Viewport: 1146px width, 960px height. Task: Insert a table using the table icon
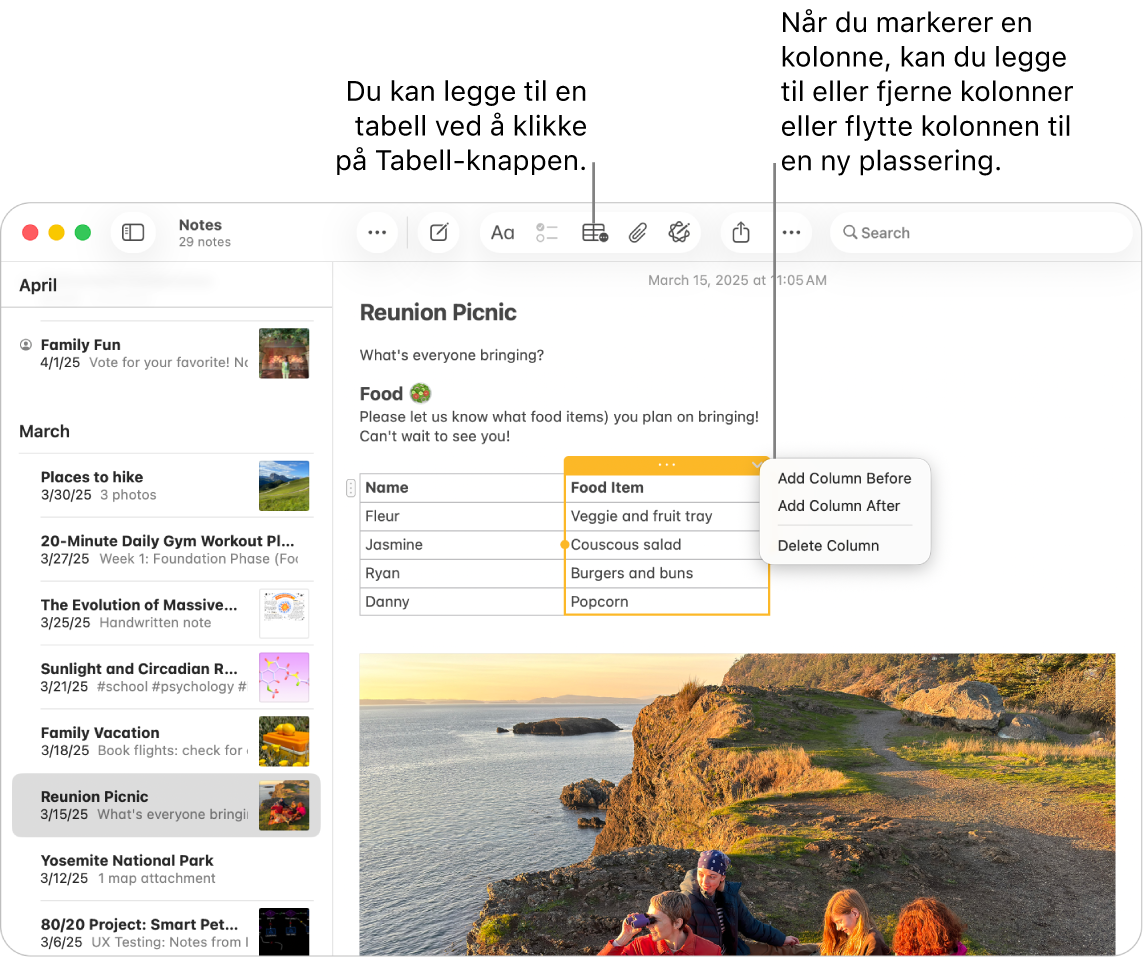click(594, 233)
